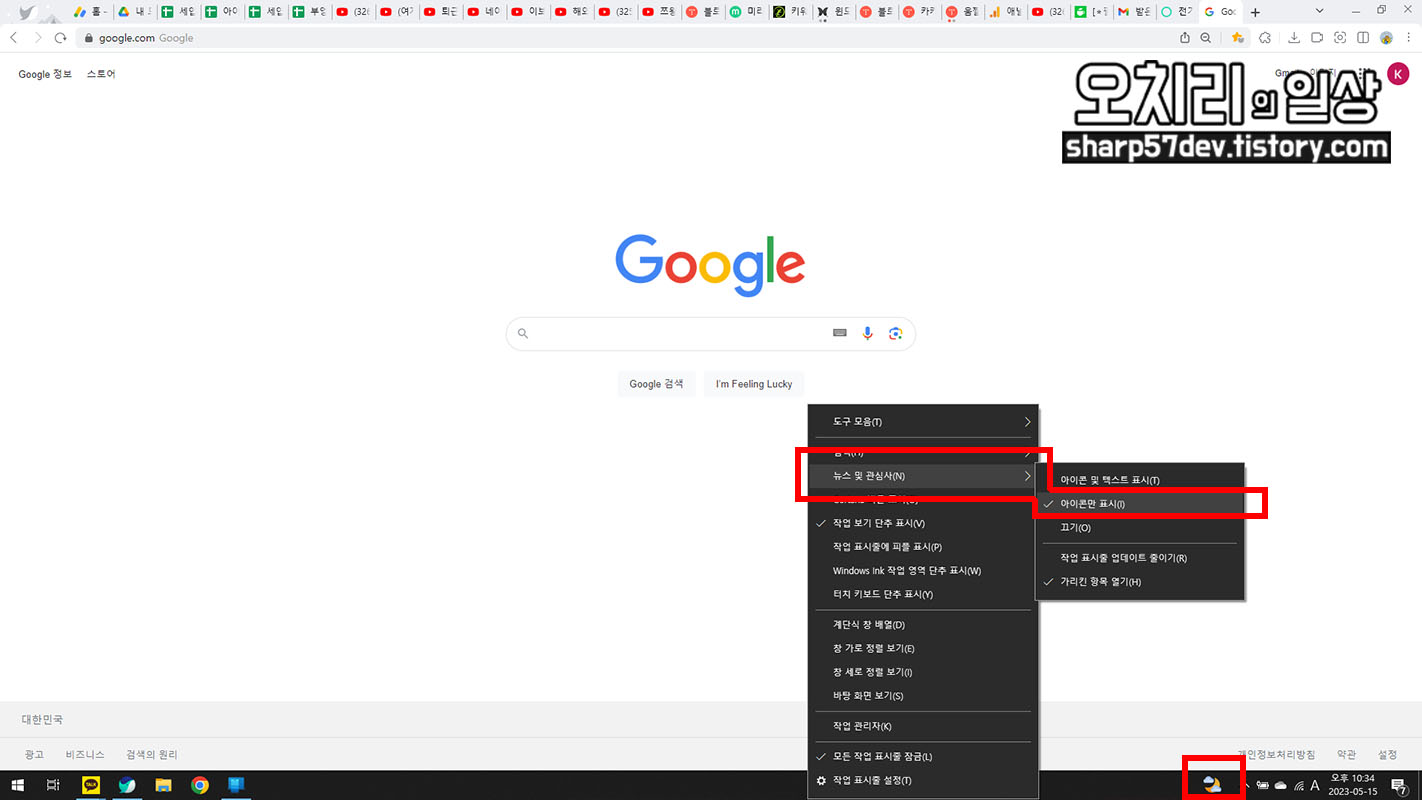Reload the google.com page

tap(60, 38)
